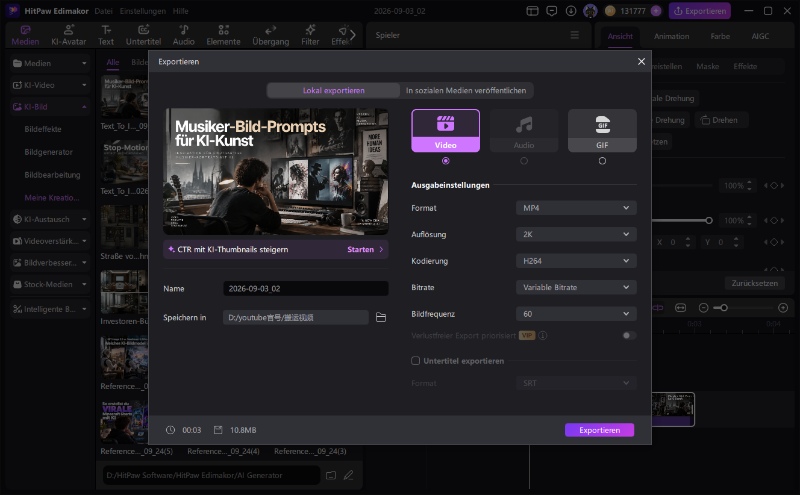Open the feedback message icon

pos(552,11)
